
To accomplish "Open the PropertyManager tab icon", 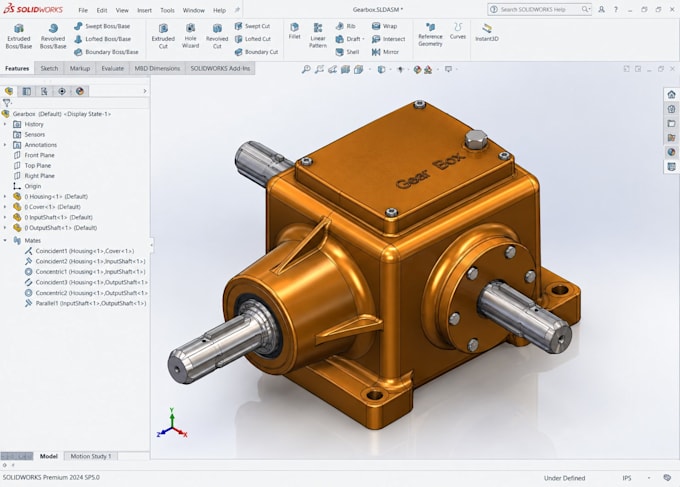I will 26,91.
